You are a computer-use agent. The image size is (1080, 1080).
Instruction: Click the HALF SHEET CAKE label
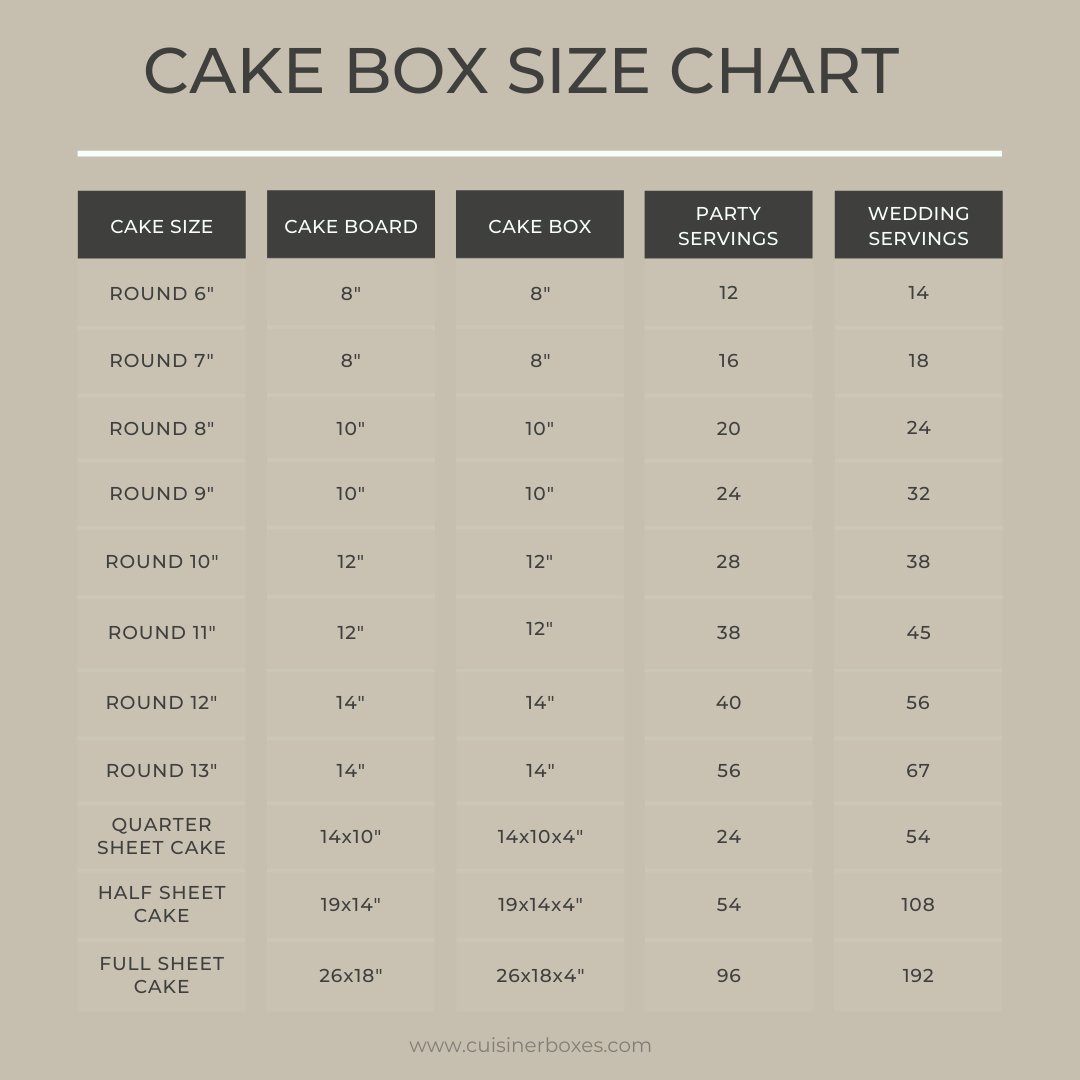[x=162, y=904]
